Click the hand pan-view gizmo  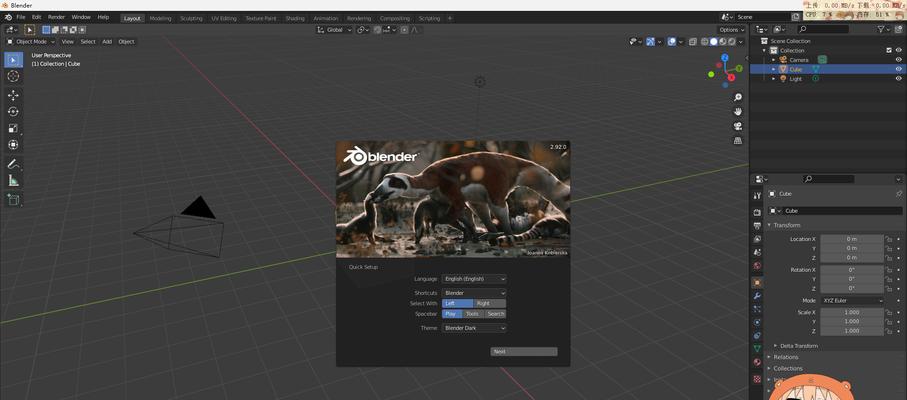[x=738, y=112]
